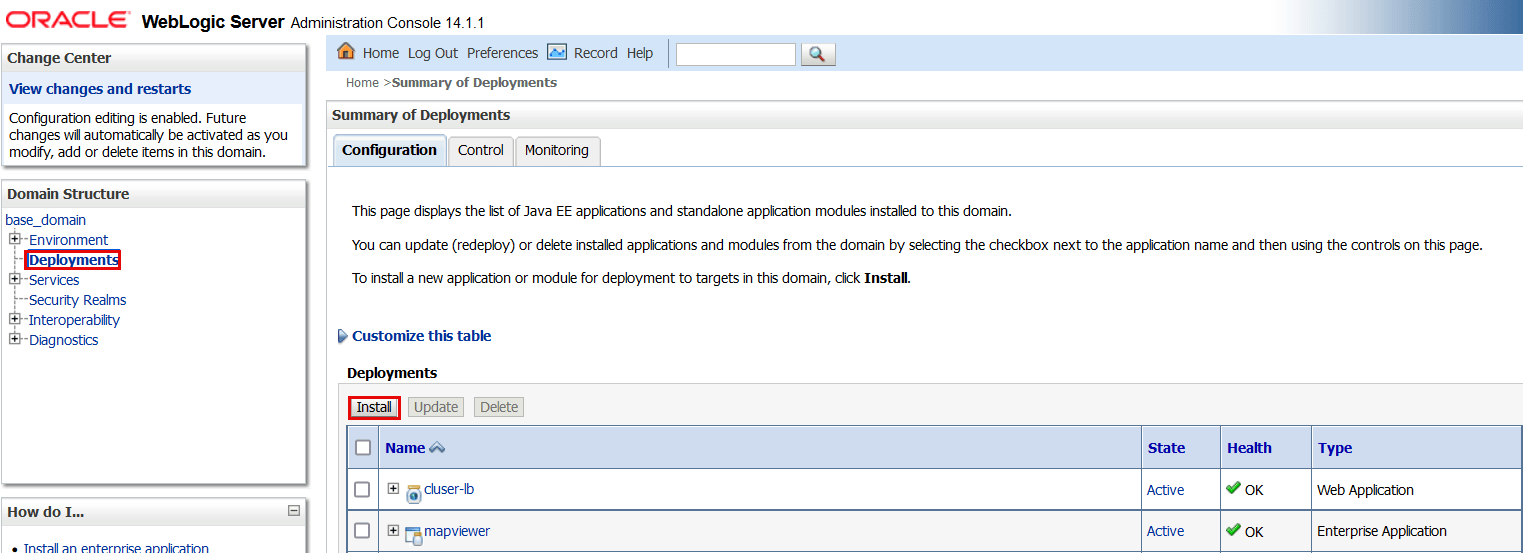Collapse the How do I panel
1523x553 pixels.
point(294,511)
